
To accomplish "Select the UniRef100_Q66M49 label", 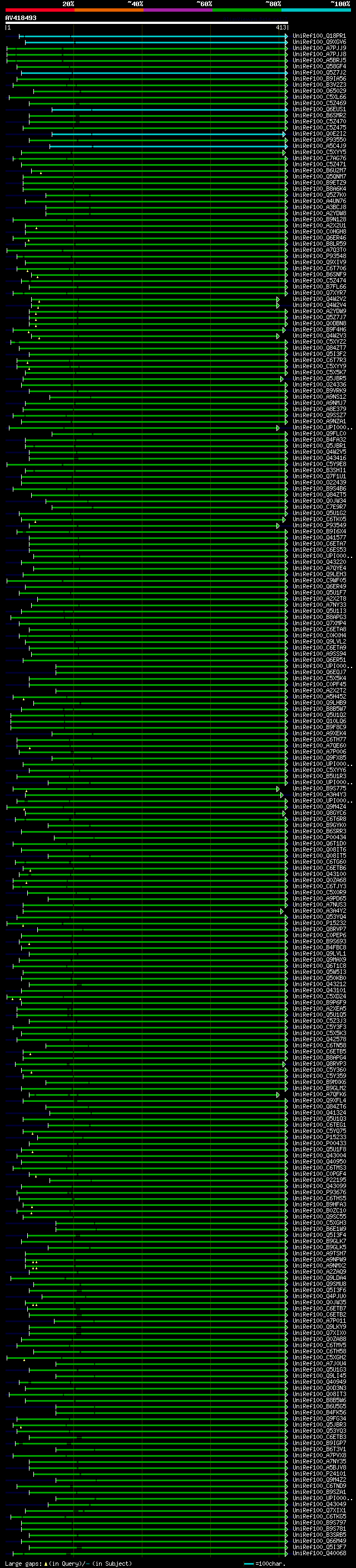I will (319, 1541).
